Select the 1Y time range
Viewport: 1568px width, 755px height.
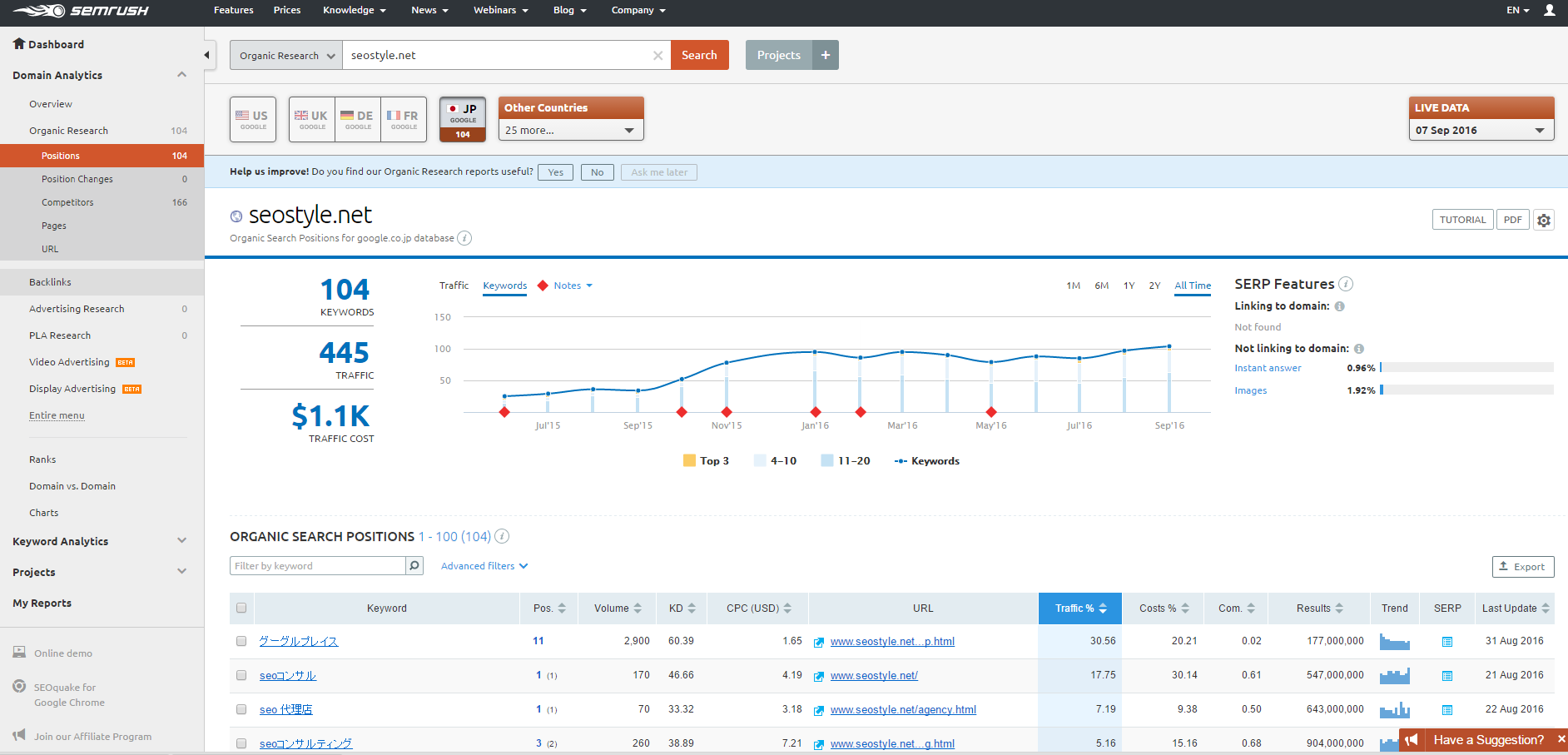point(1129,286)
